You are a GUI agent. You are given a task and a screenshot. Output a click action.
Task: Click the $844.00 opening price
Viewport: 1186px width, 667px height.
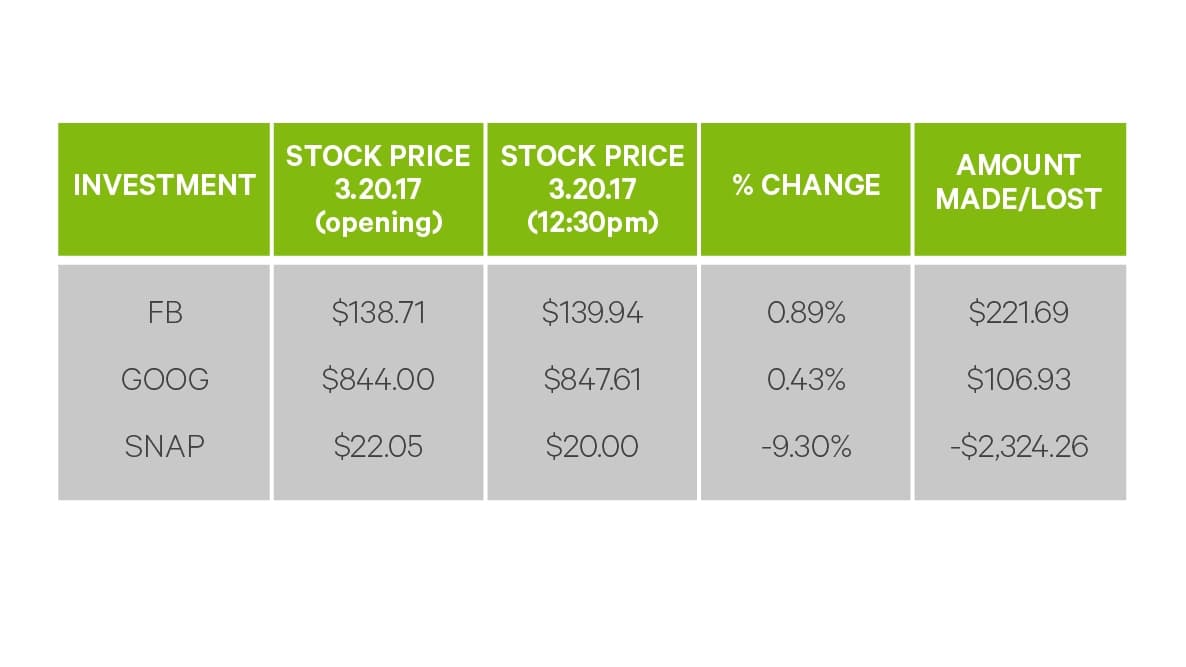click(378, 380)
